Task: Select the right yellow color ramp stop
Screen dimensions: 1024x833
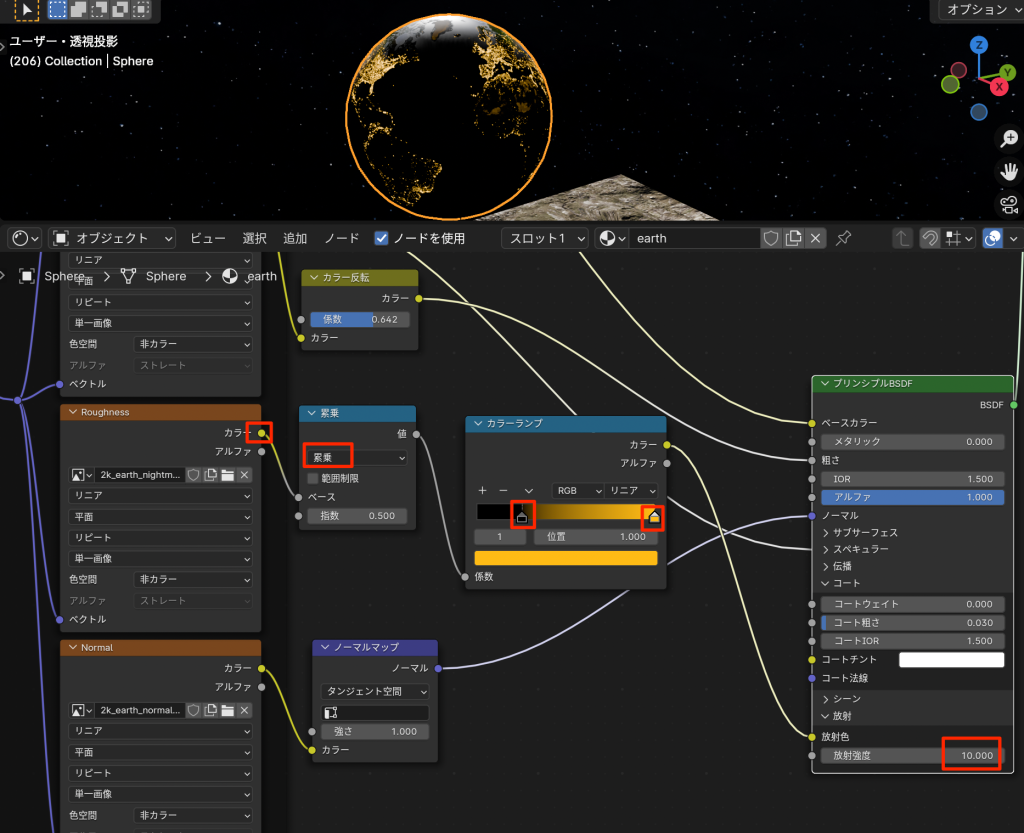Action: click(653, 516)
